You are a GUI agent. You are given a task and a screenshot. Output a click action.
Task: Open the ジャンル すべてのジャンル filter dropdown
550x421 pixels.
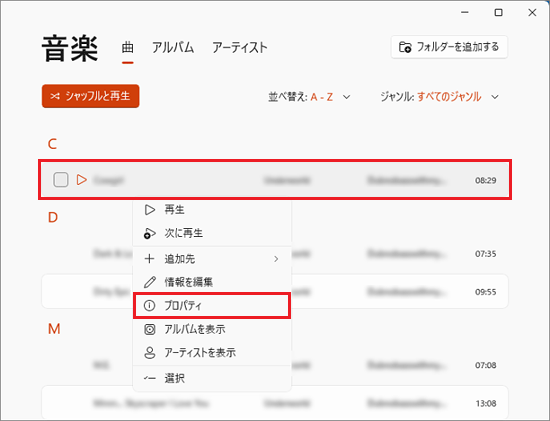pyautogui.click(x=440, y=96)
